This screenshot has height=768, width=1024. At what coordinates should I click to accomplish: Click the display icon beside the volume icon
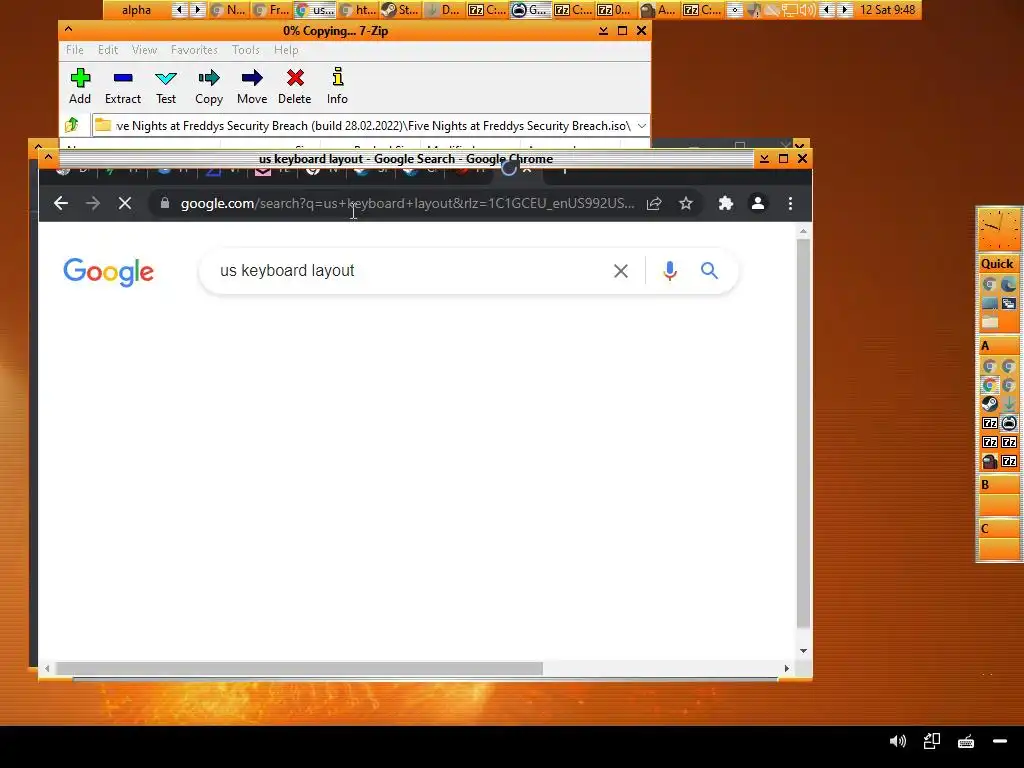coord(932,741)
